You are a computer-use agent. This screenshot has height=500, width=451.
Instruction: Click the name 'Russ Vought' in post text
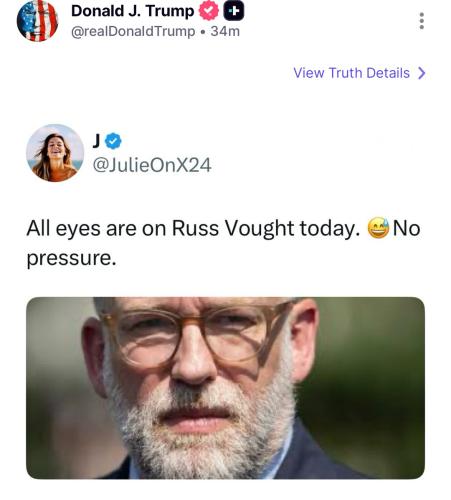point(233,229)
